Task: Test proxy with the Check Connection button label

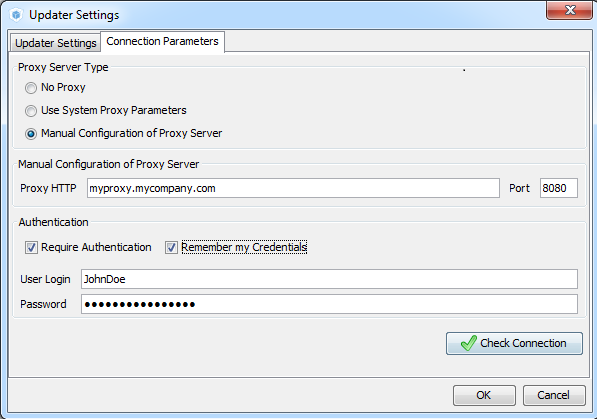Action: tap(523, 343)
